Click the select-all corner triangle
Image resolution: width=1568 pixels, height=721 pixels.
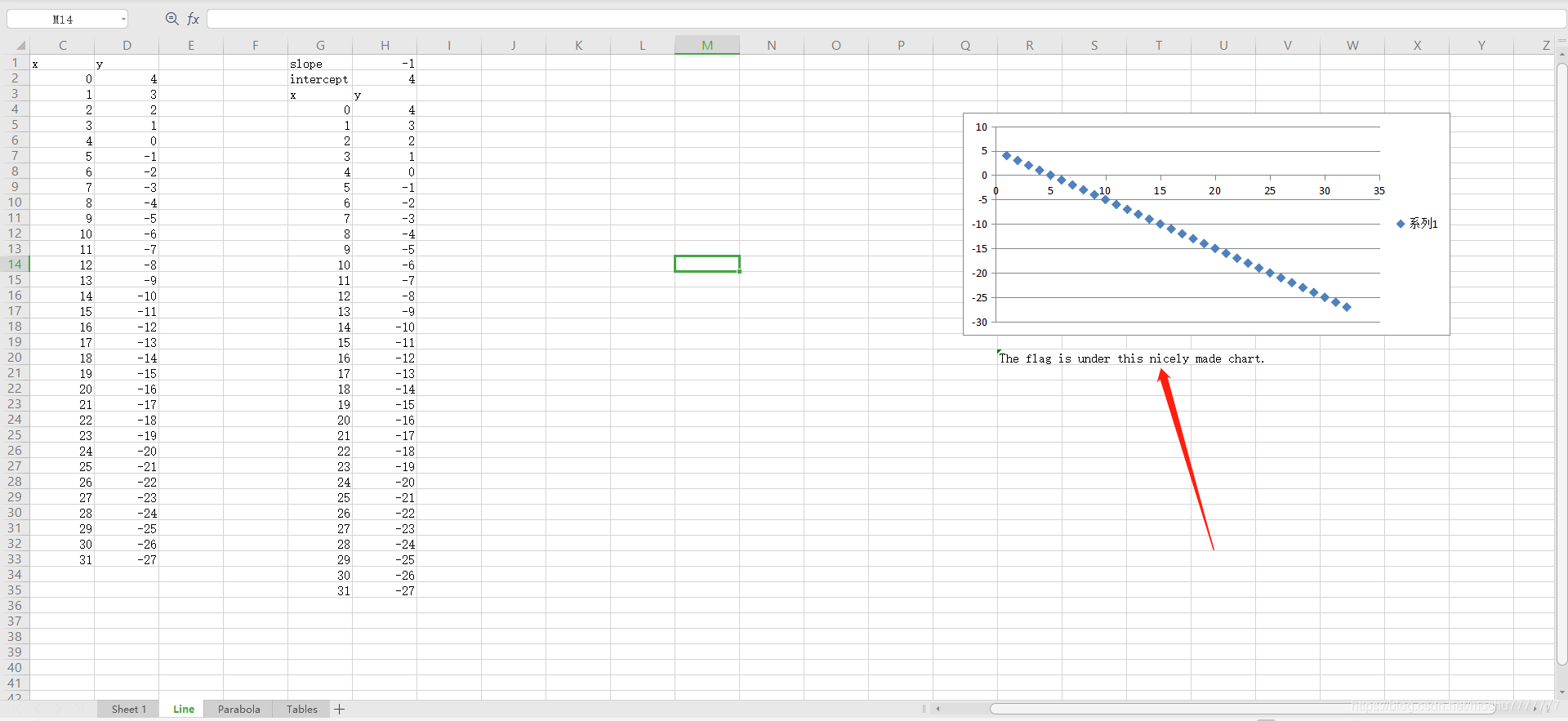20,46
